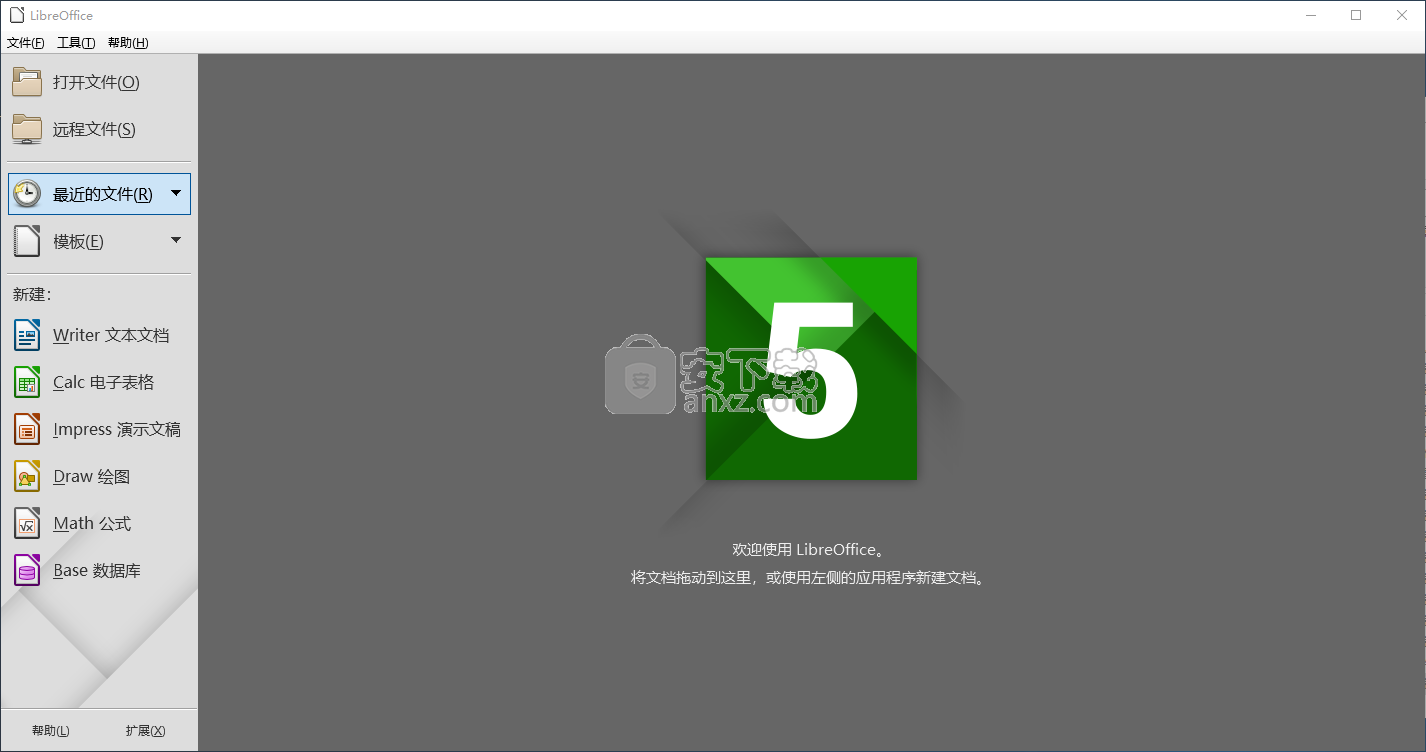Viewport: 1426px width, 752px height.
Task: Click the 最近的文件(R) label text
Action: (103, 194)
